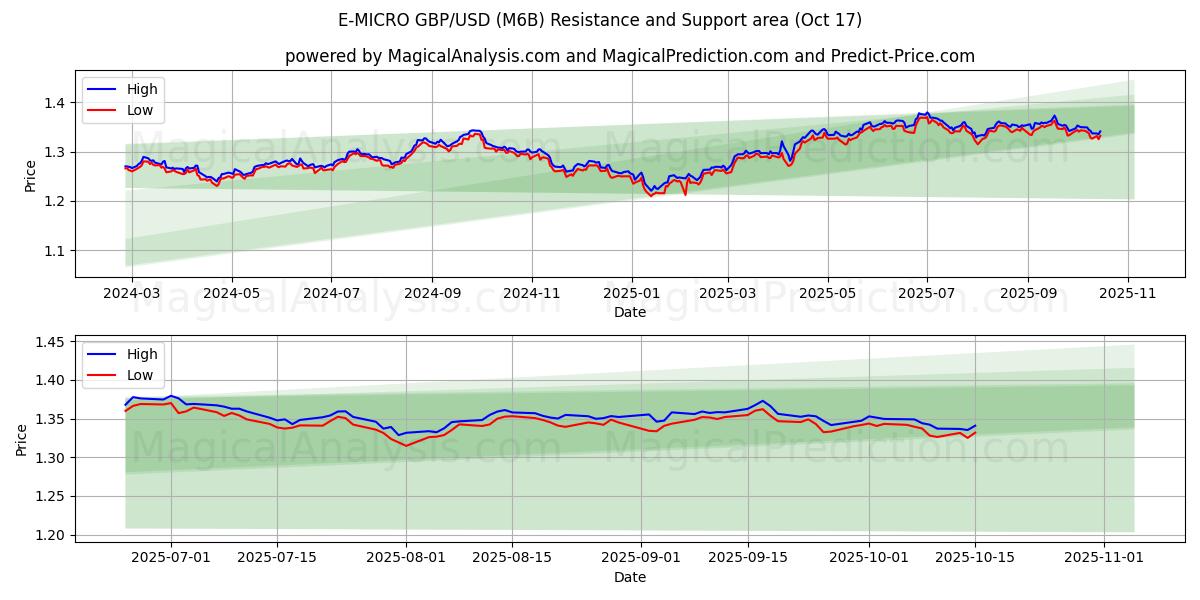This screenshot has height=600, width=1200.
Task: Select the High label in the top chart legend
Action: [x=142, y=89]
